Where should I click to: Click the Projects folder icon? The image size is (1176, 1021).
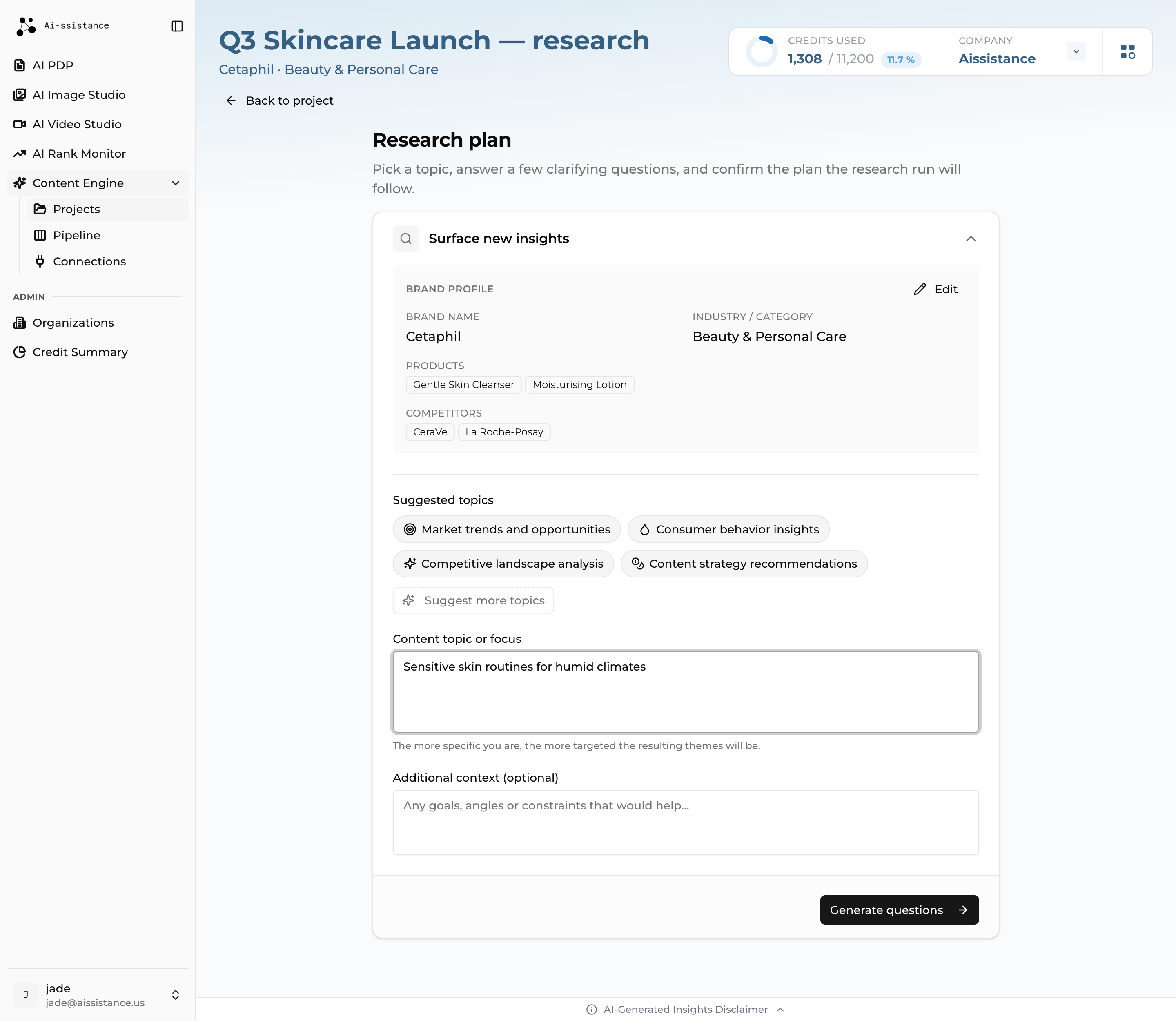click(x=40, y=209)
